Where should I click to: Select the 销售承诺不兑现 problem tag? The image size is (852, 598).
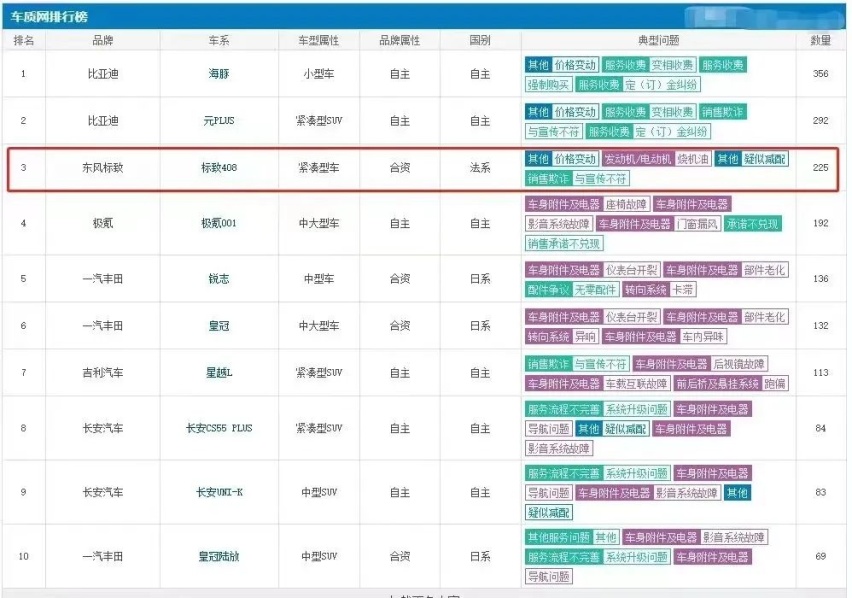point(564,243)
